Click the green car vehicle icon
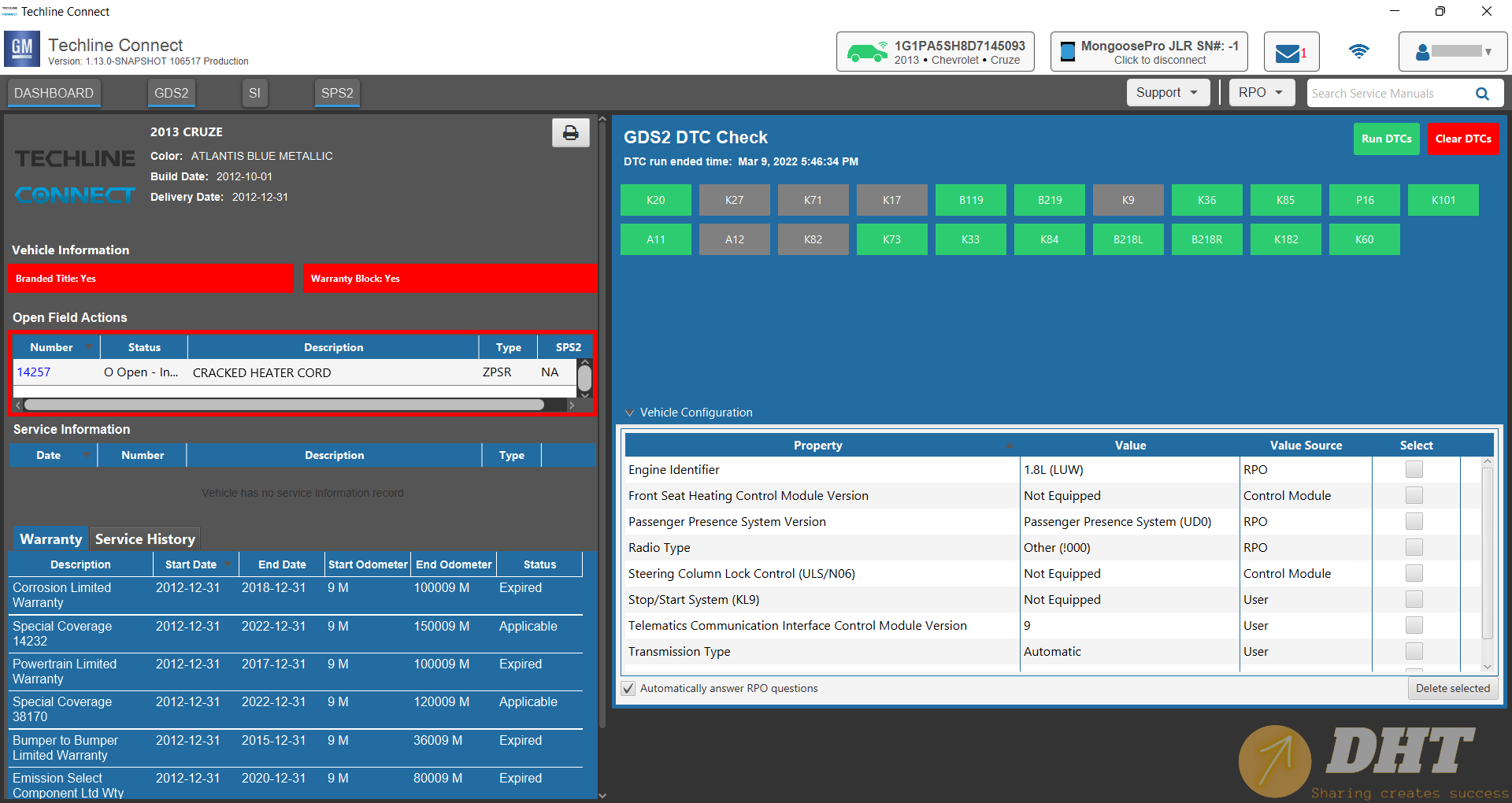This screenshot has height=803, width=1512. (x=867, y=53)
